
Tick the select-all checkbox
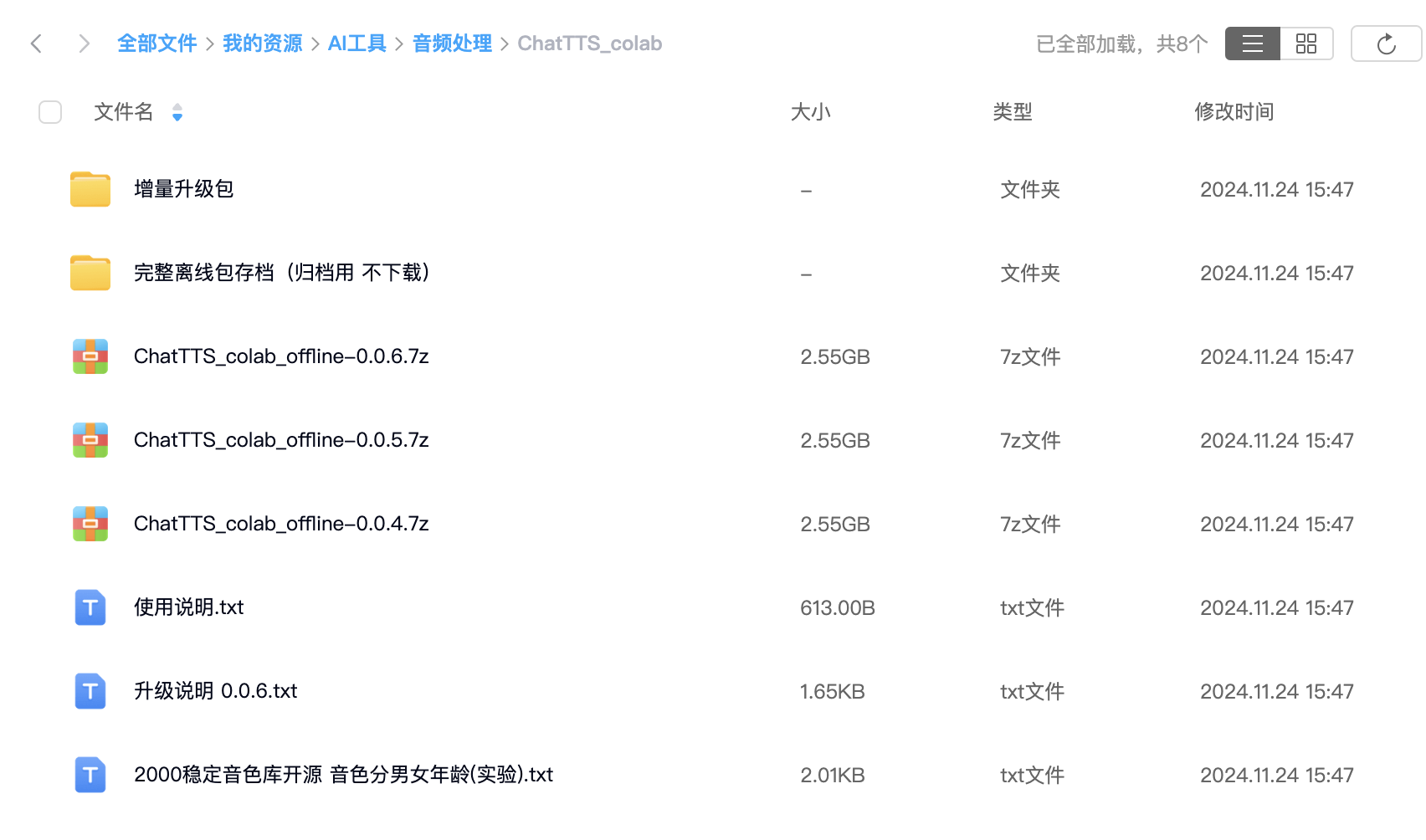[x=50, y=112]
